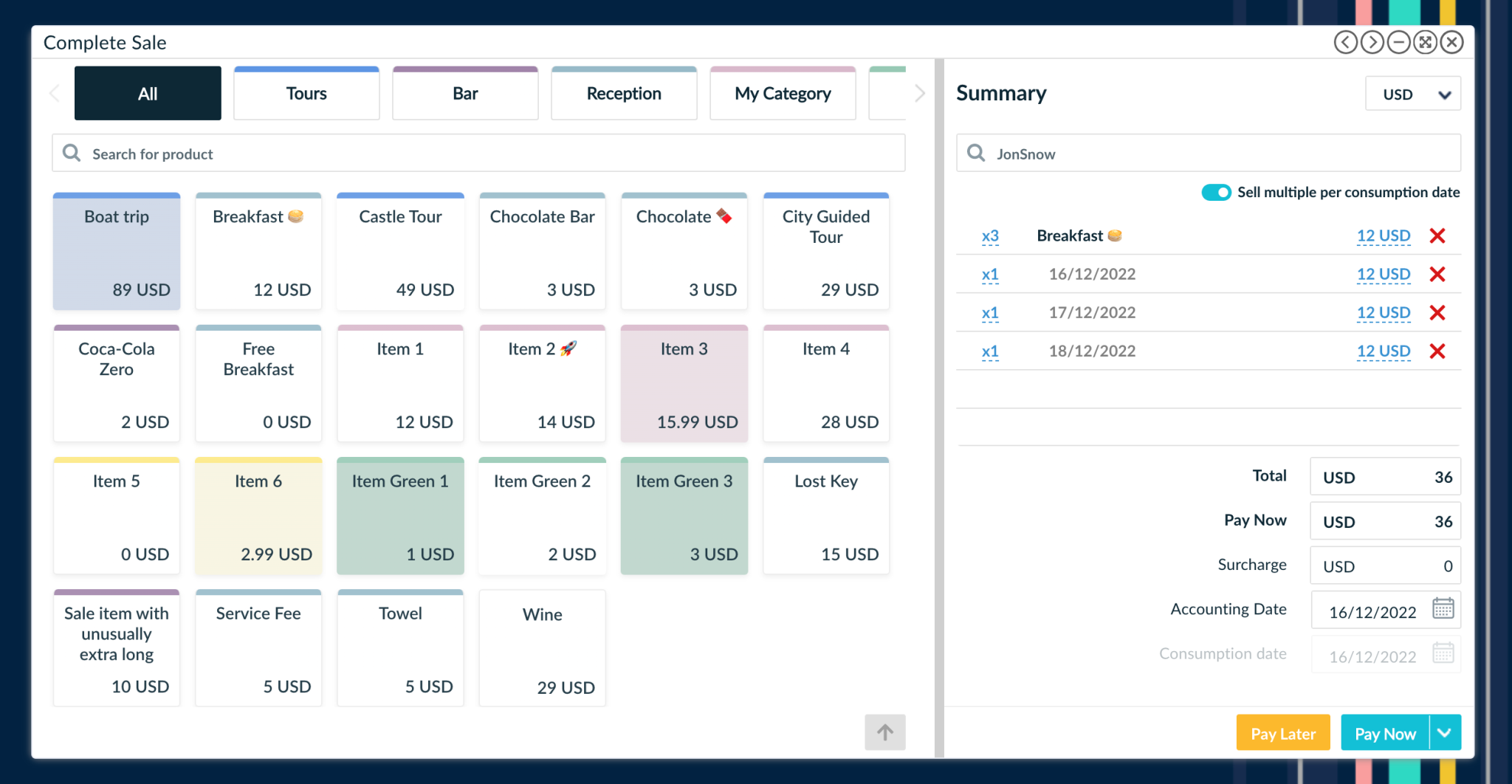1512x784 pixels.
Task: Click the right arrow to scroll categories
Action: [x=919, y=93]
